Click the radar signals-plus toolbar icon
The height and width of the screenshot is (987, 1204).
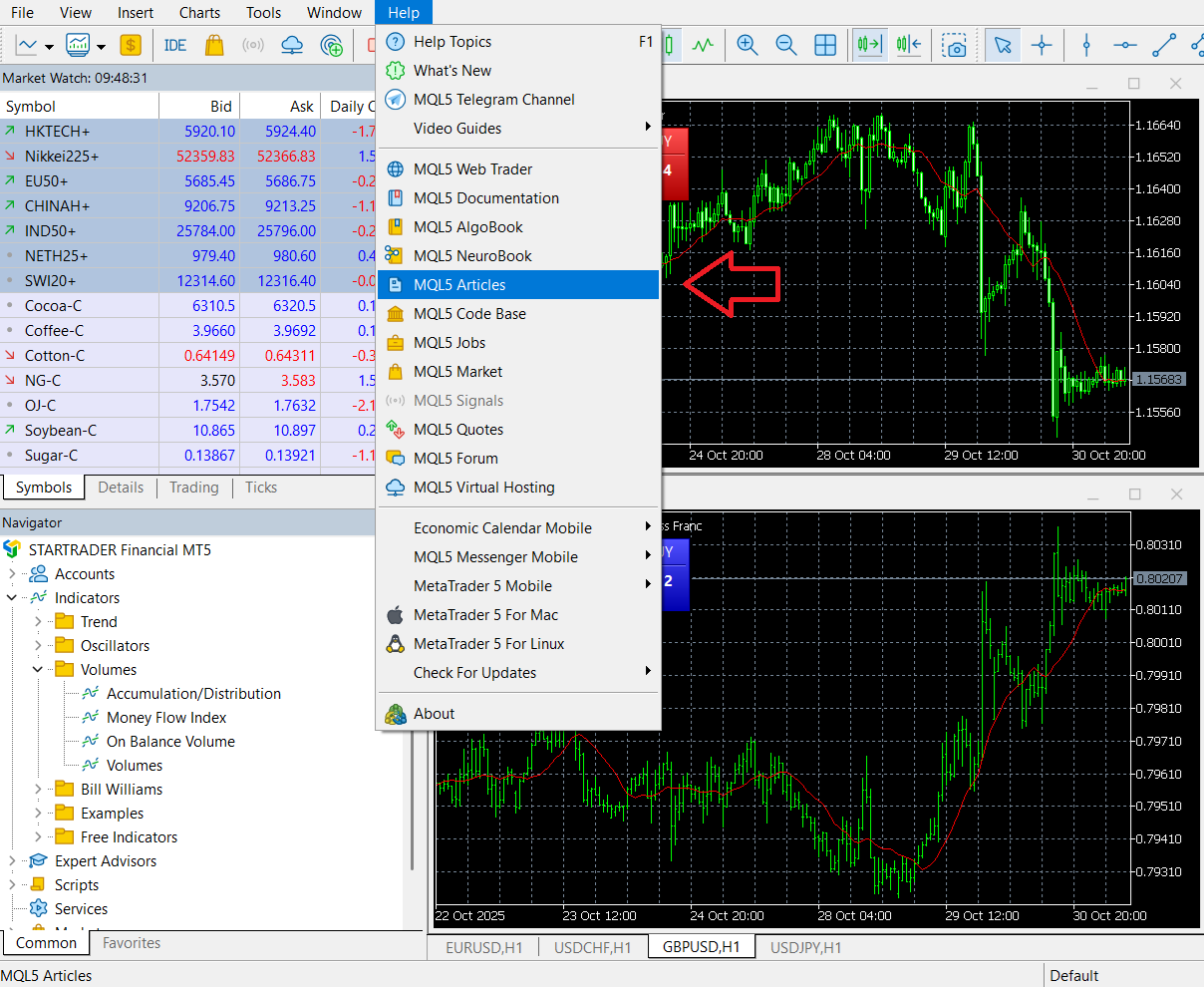coord(332,45)
